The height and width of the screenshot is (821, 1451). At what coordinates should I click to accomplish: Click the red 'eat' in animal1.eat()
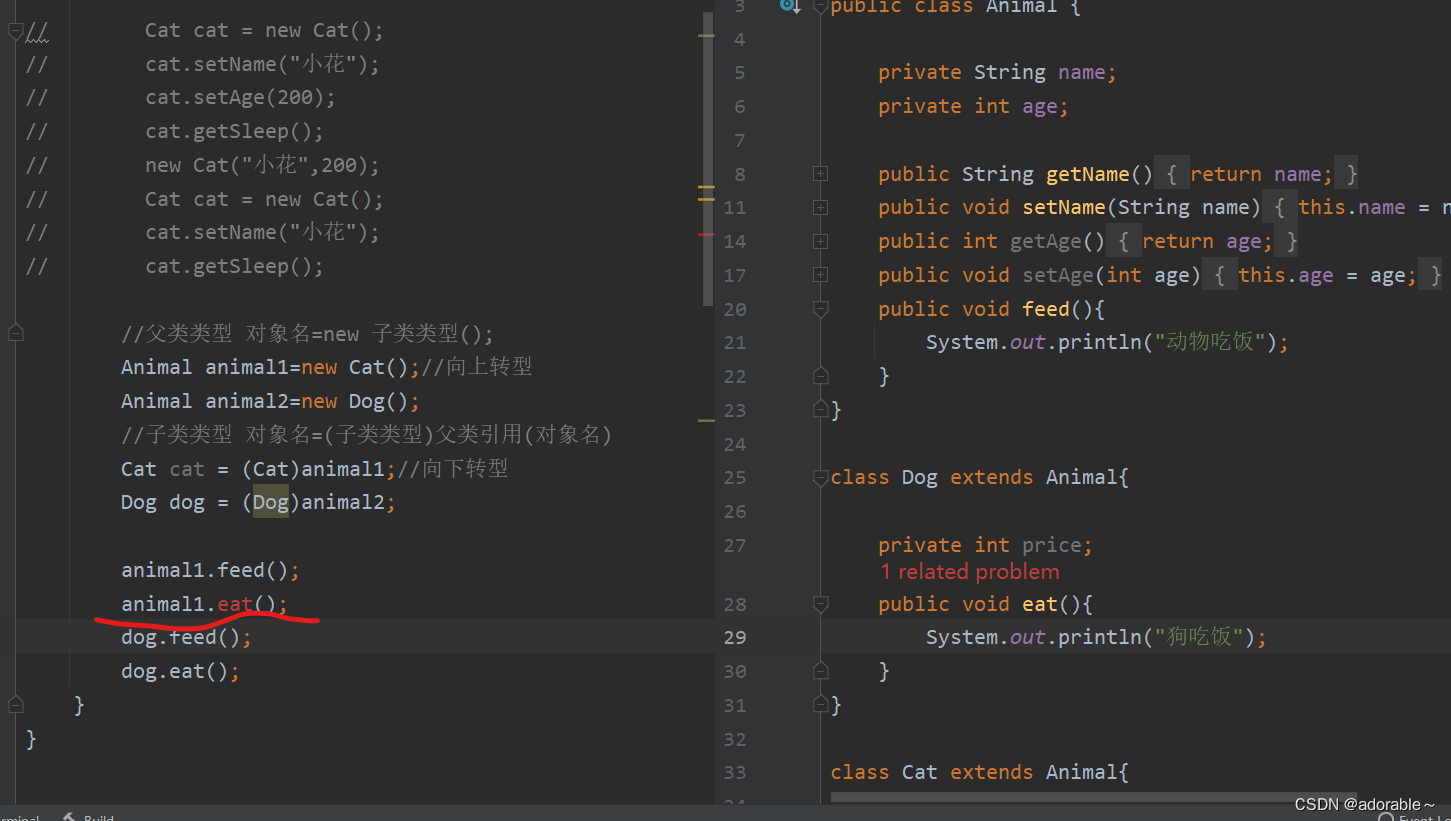tap(235, 604)
